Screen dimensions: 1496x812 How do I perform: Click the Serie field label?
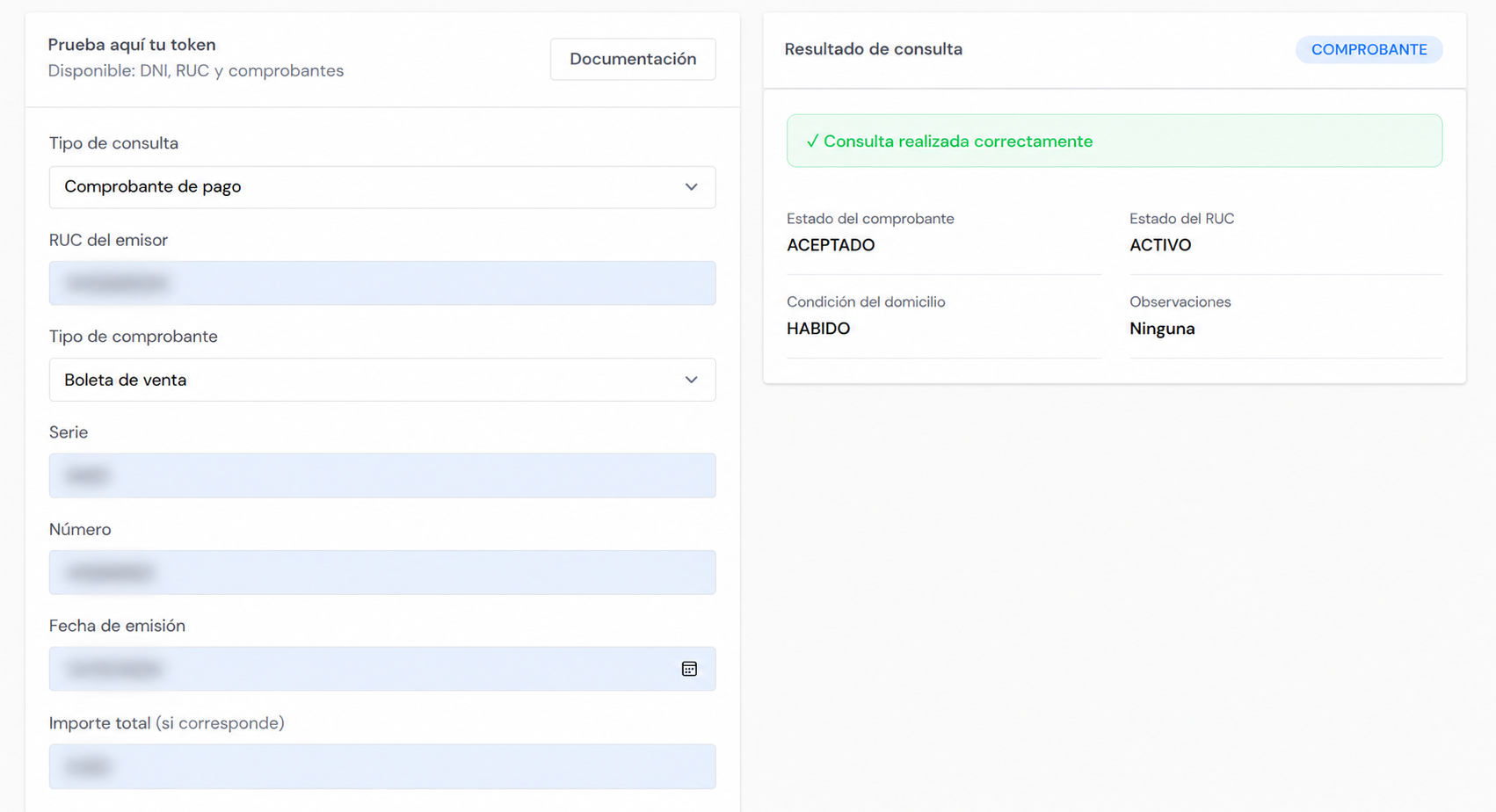coord(69,432)
